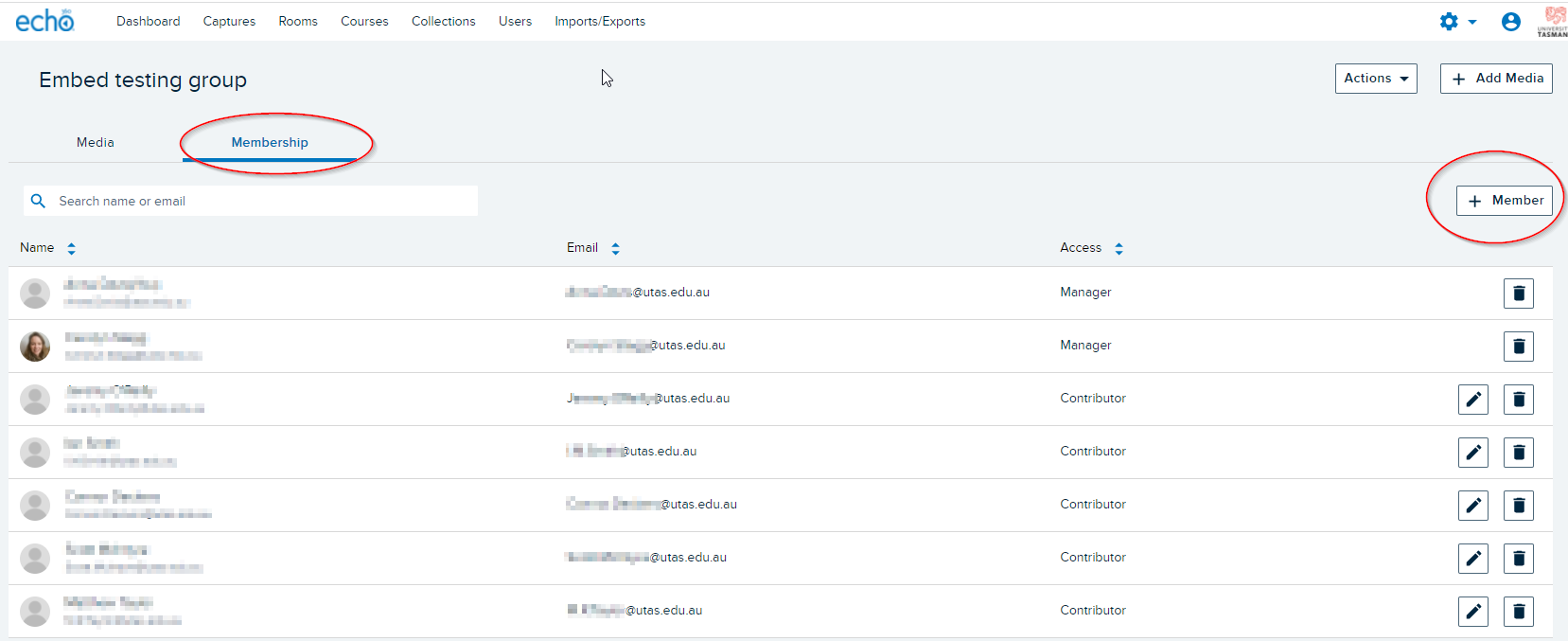1568x641 pixels.
Task: Click the last row's utas.edu.au email
Action: pos(635,611)
